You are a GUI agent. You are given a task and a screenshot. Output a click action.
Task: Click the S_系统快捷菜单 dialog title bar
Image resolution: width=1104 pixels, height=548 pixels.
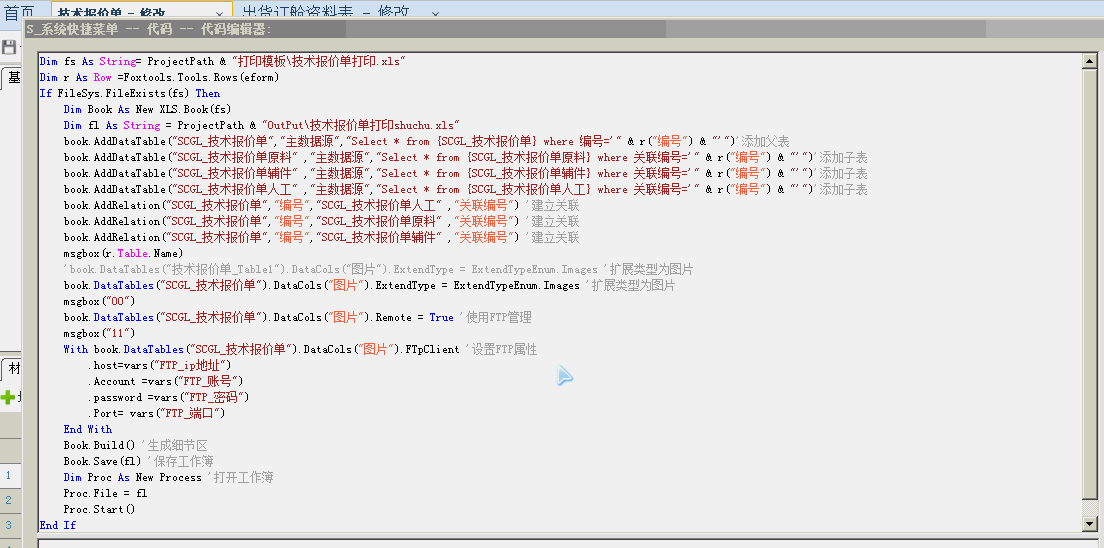(563, 29)
